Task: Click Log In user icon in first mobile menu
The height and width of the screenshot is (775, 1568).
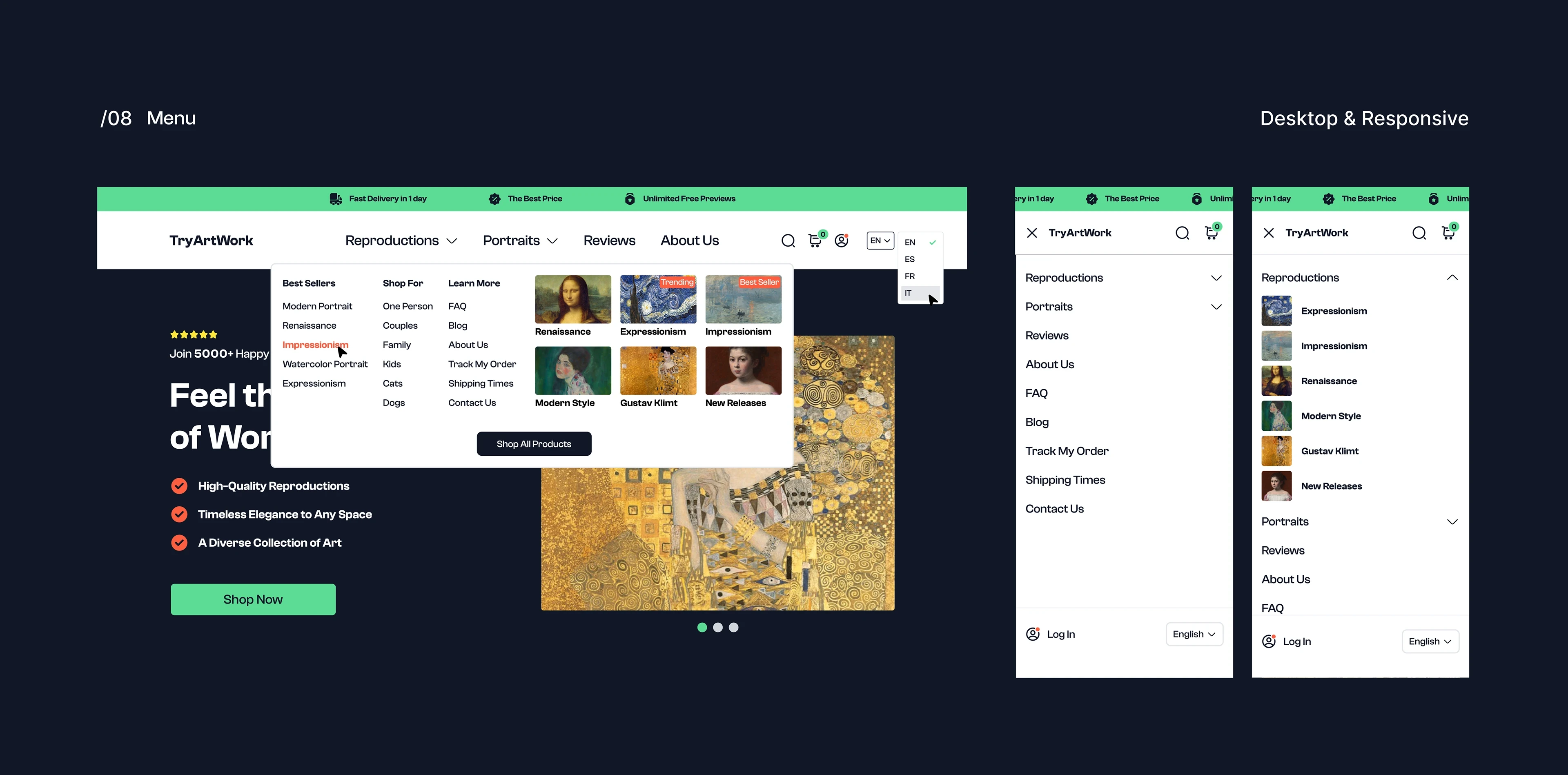Action: pyautogui.click(x=1032, y=634)
